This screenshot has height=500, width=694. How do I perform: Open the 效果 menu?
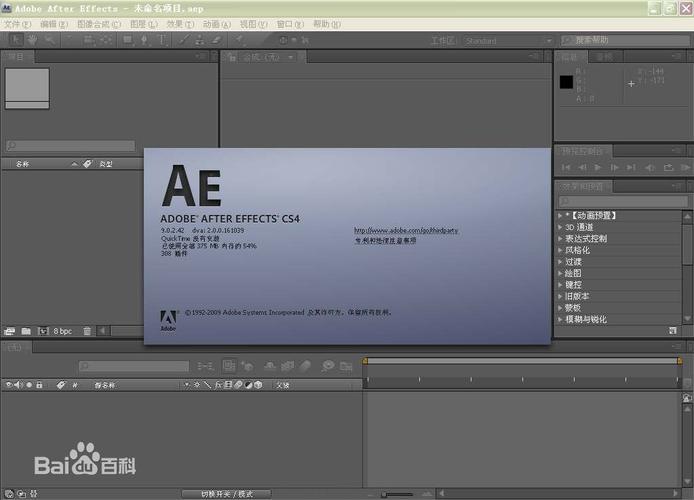[180, 24]
